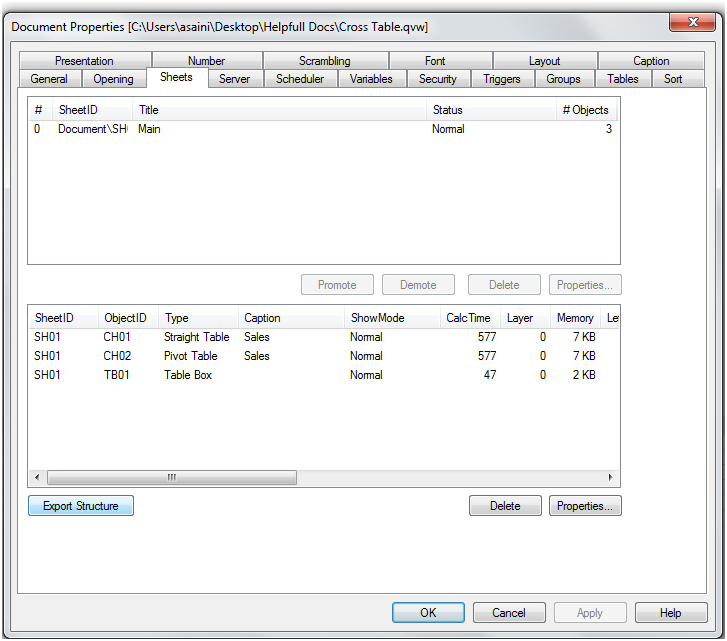This screenshot has width=727, height=641.
Task: Select the CH01 Straight Table row
Action: (x=324, y=337)
